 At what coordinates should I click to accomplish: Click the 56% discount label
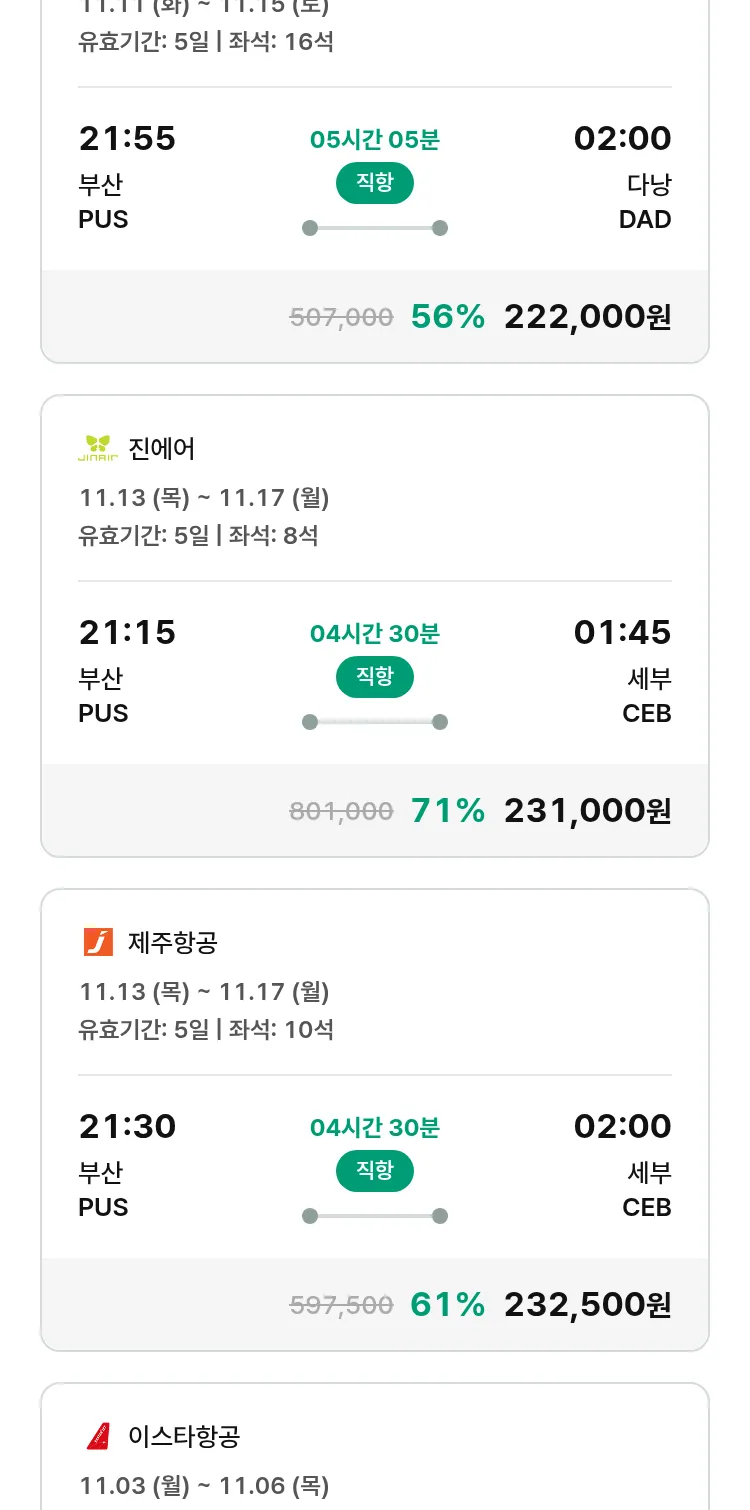click(447, 317)
